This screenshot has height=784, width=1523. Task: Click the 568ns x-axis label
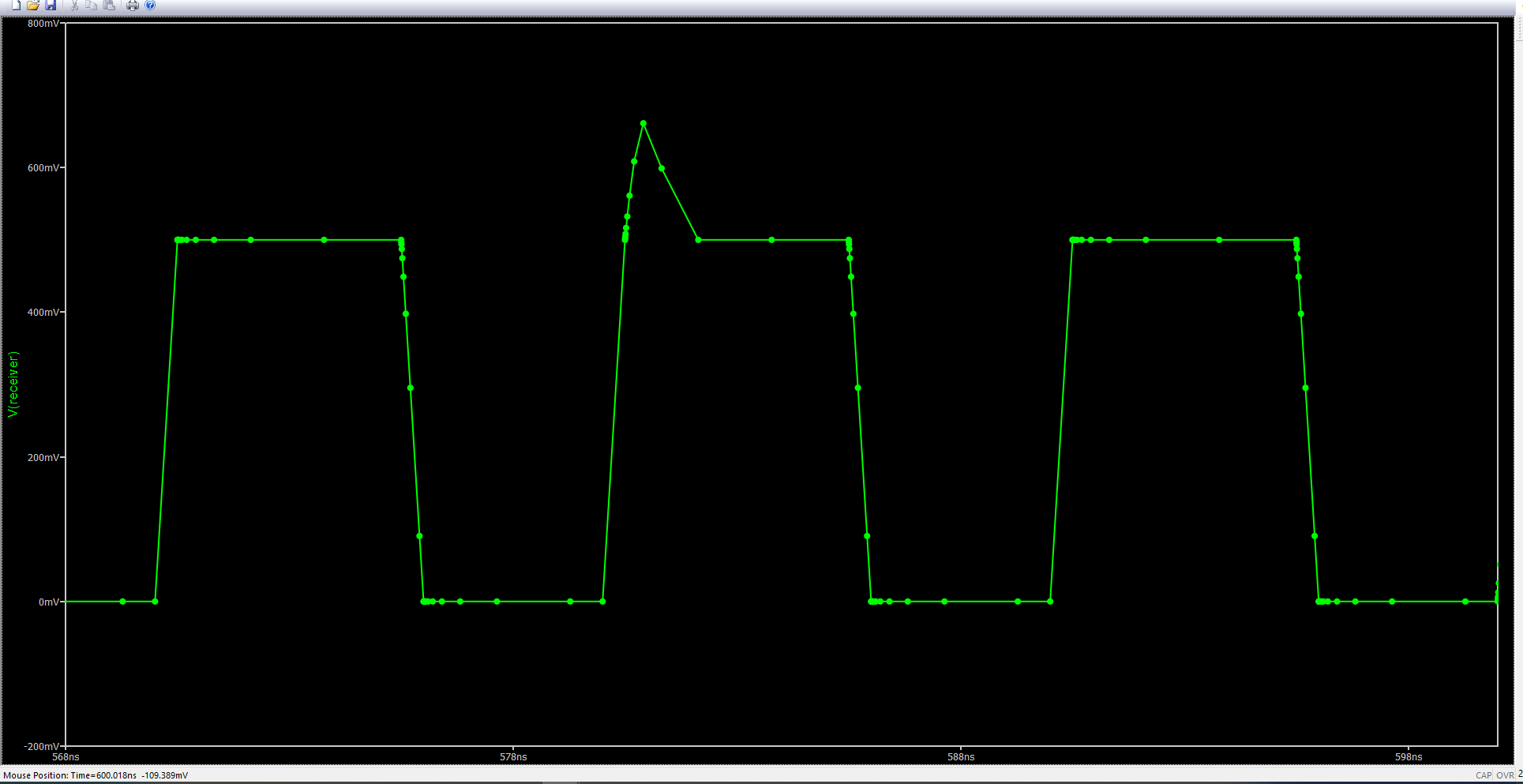click(66, 757)
